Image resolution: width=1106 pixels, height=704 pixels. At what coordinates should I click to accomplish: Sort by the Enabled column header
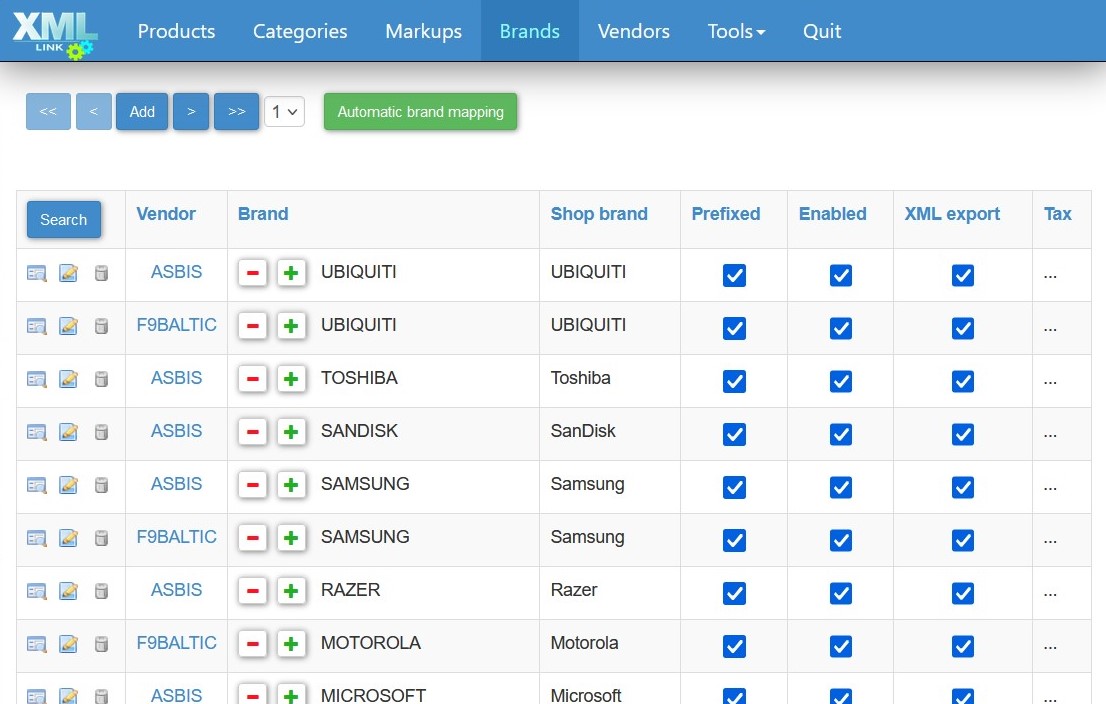(832, 214)
